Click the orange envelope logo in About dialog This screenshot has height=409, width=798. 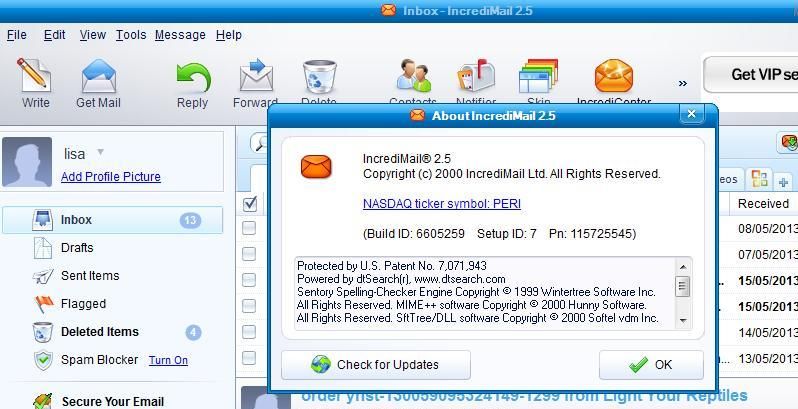point(316,167)
